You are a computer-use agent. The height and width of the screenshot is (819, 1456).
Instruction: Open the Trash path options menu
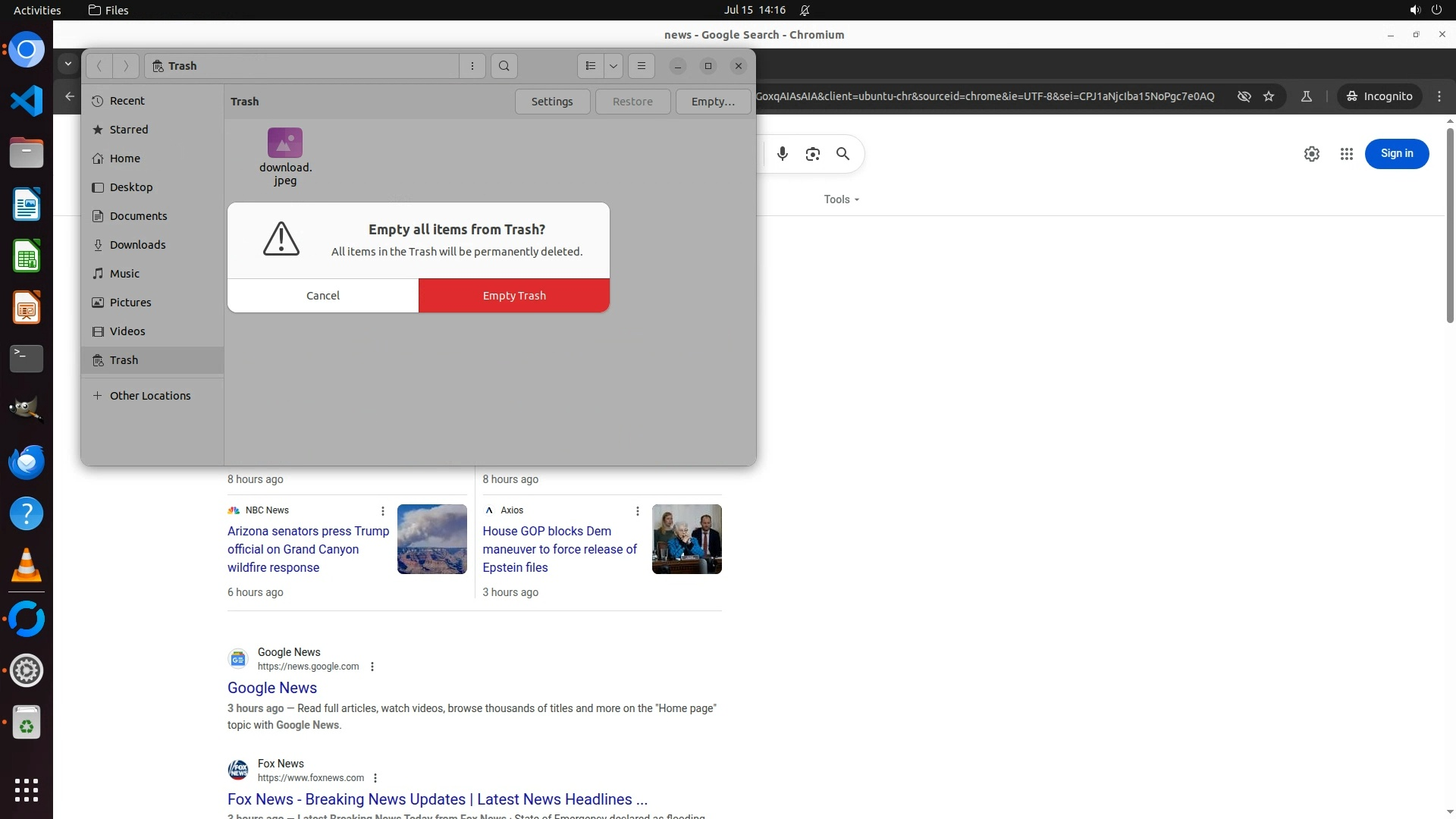pyautogui.click(x=472, y=66)
